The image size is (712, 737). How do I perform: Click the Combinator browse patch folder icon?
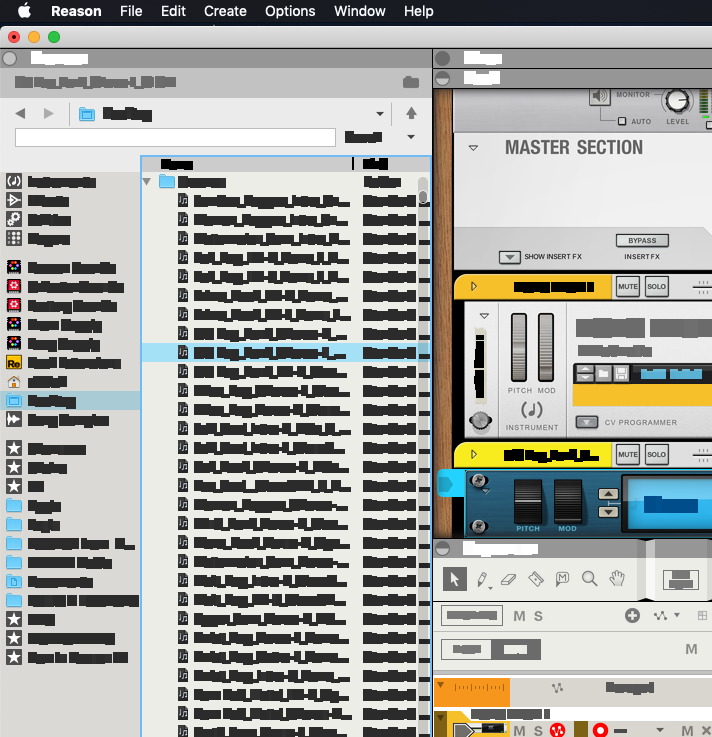click(603, 374)
